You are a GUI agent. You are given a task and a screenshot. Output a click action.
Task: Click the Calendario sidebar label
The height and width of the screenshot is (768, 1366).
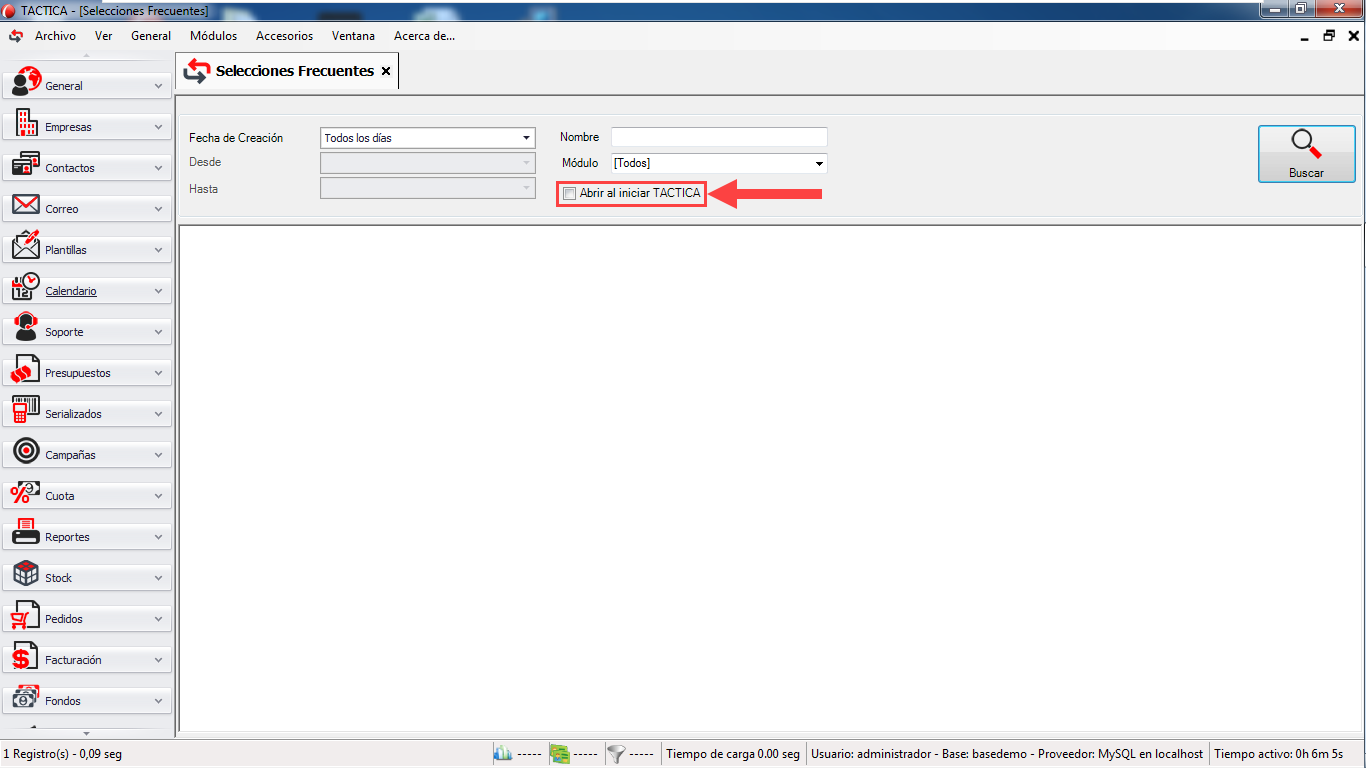coord(71,291)
